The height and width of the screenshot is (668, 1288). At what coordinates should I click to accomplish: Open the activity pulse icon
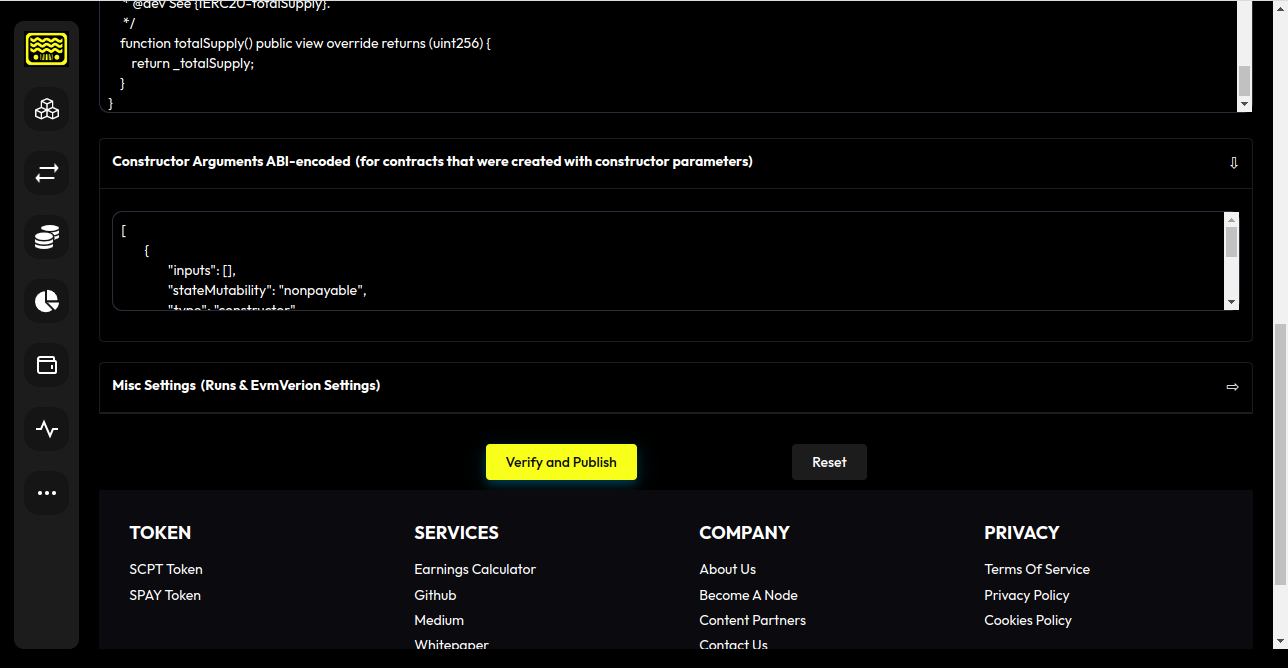[46, 430]
